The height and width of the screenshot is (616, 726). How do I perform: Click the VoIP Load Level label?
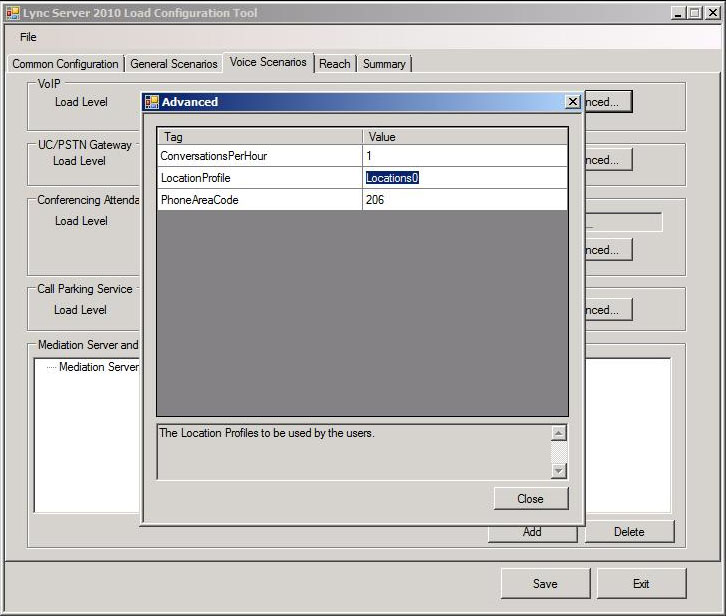point(81,102)
